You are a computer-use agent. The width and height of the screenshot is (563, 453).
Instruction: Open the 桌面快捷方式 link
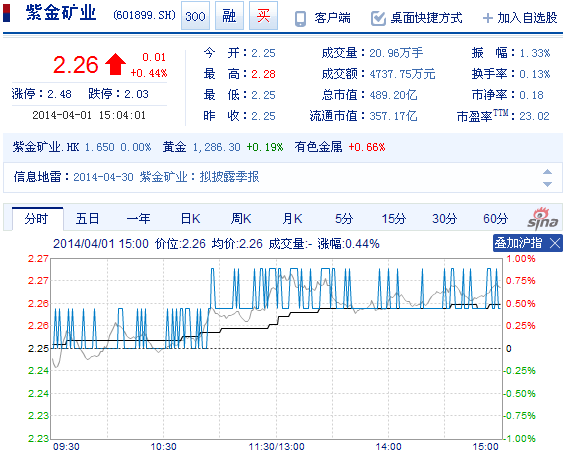tap(427, 18)
